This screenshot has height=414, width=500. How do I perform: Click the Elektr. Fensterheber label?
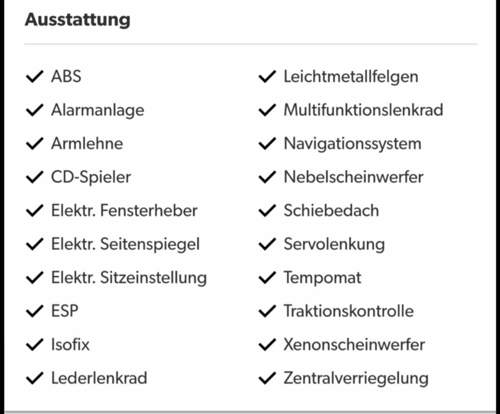coord(124,211)
